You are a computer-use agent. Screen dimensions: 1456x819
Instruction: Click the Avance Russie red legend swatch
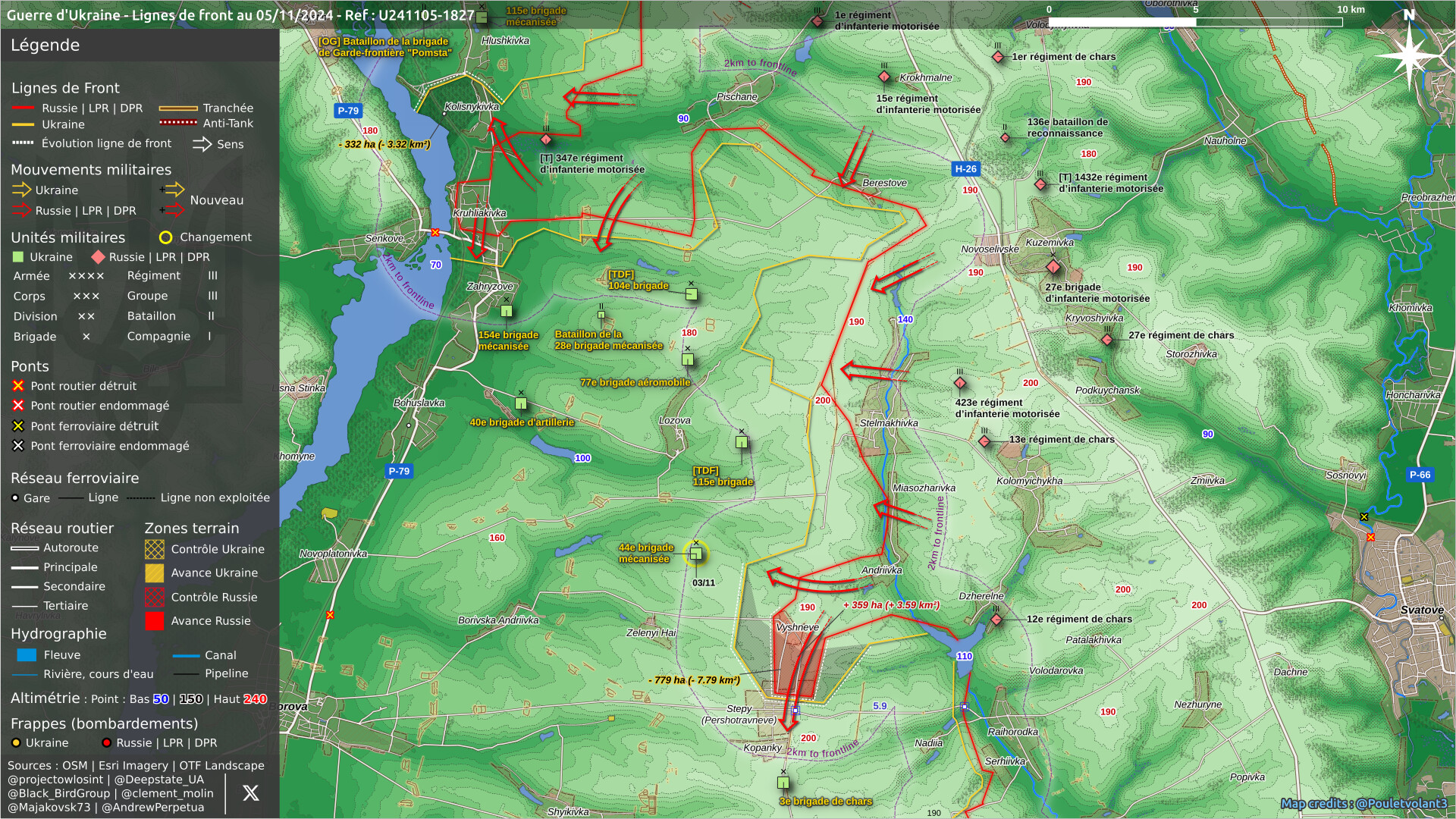[x=155, y=621]
